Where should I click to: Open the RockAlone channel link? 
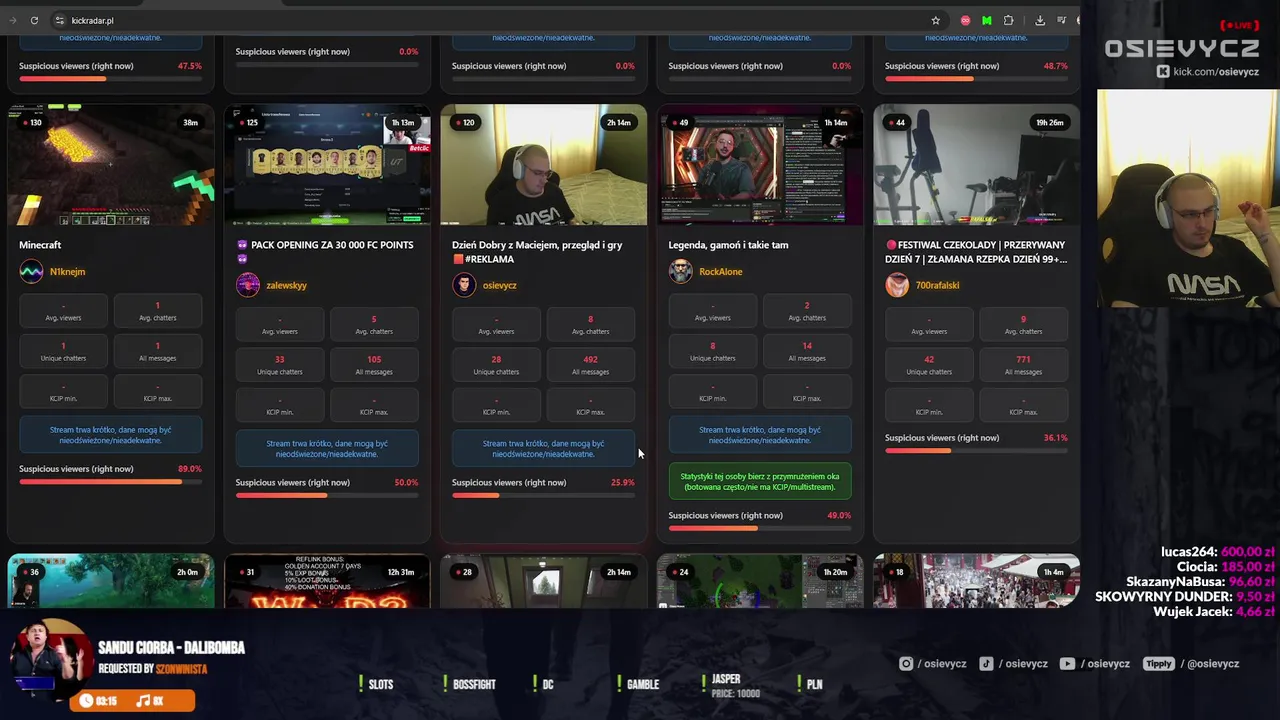720,272
